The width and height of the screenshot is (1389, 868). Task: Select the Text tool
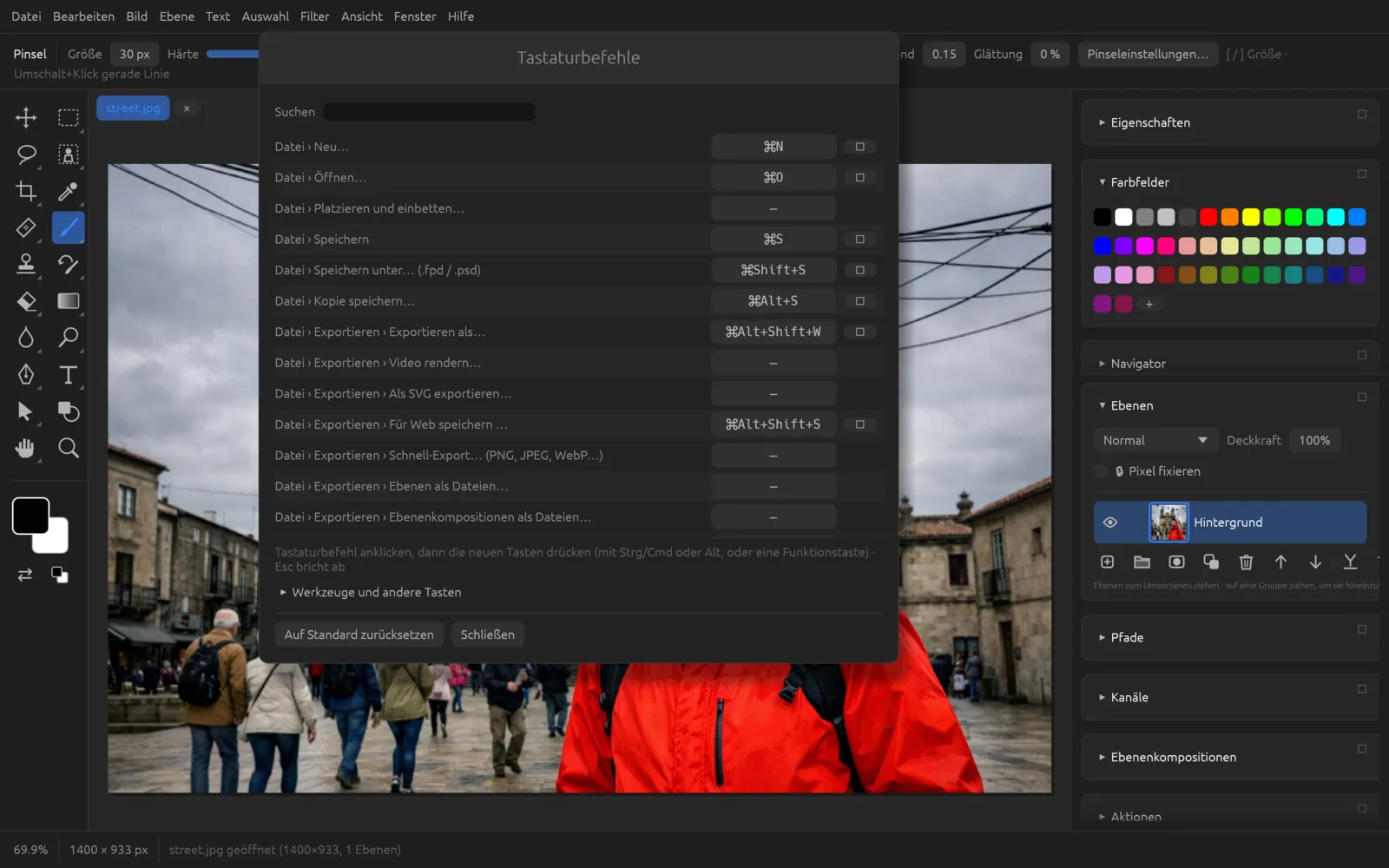point(68,374)
